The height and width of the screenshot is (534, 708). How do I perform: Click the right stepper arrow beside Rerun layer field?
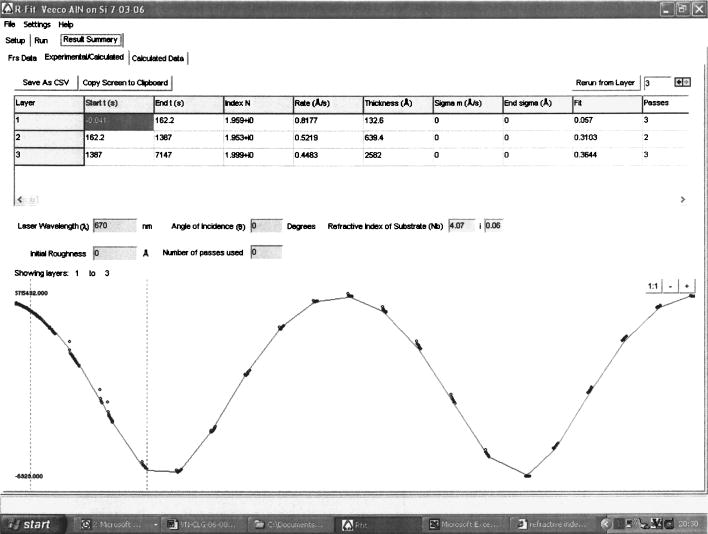[x=686, y=82]
